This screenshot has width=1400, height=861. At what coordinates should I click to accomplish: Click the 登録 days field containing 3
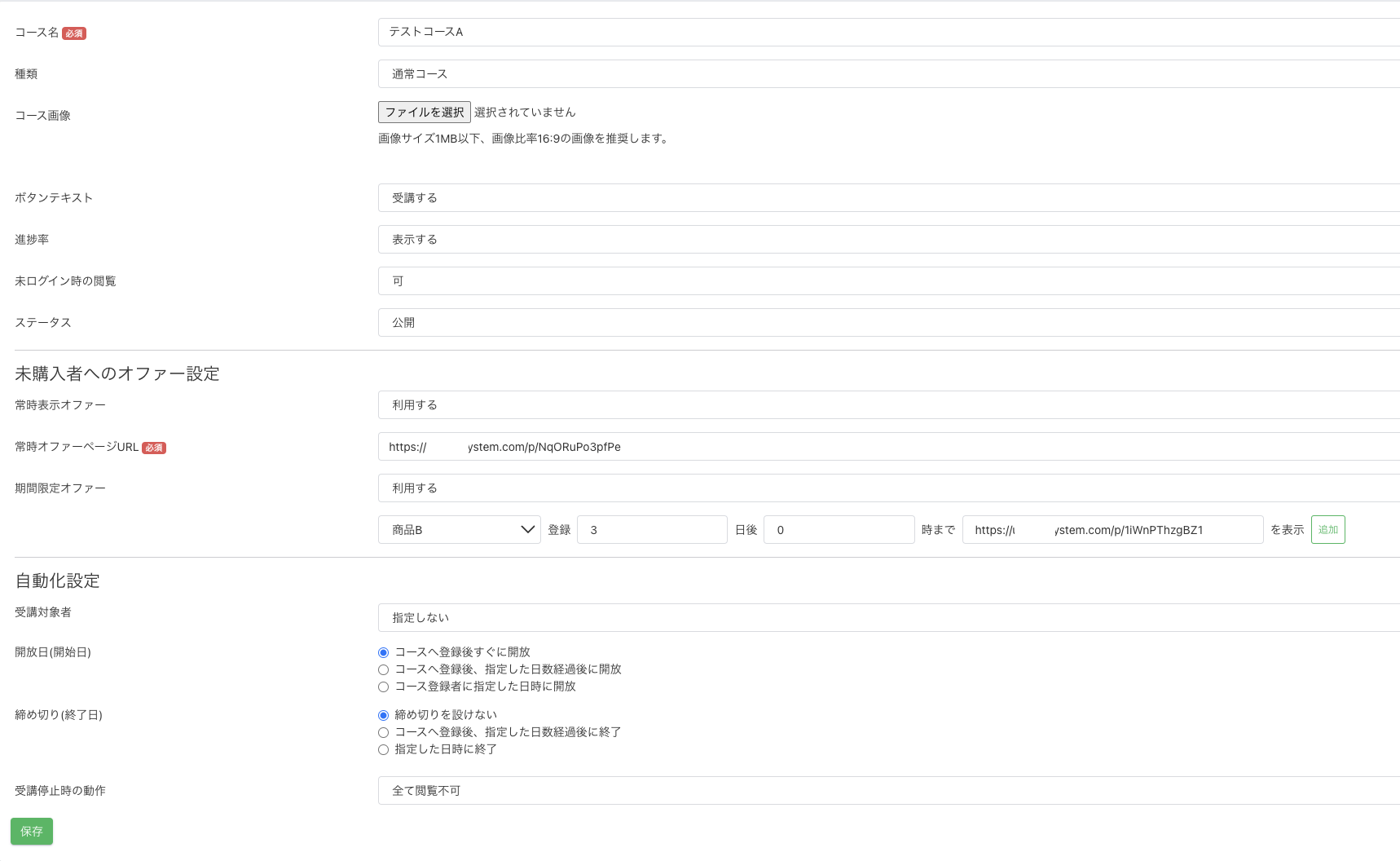(x=651, y=529)
